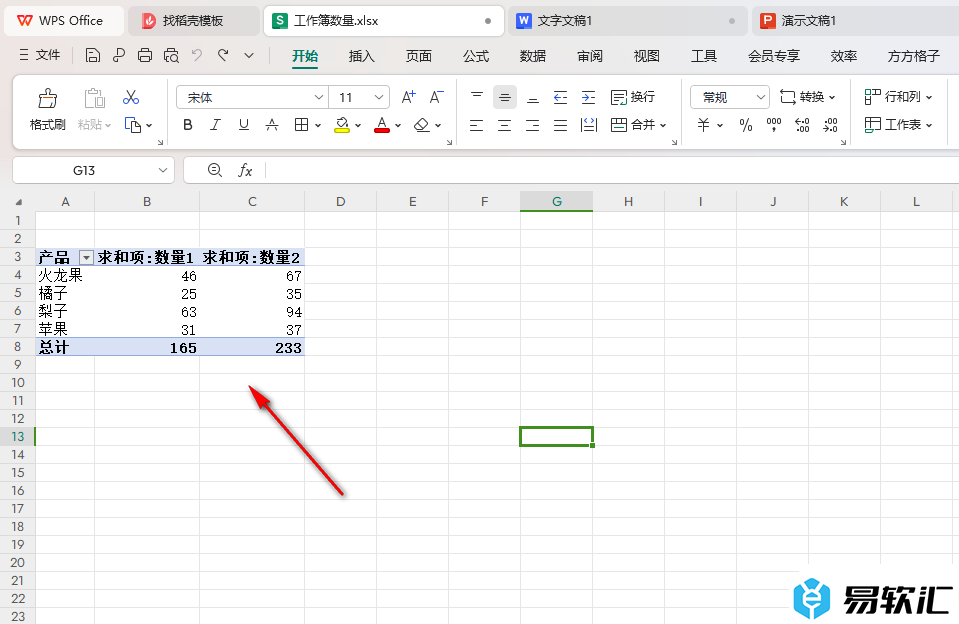Screen dimensions: 959x624
Task: Apply percent style
Action: 746,125
